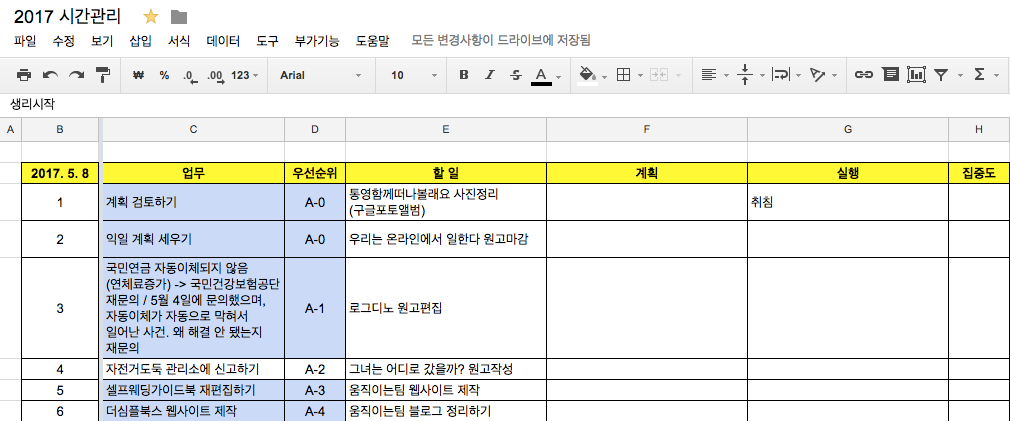Select column E header
1010x421 pixels.
click(446, 129)
